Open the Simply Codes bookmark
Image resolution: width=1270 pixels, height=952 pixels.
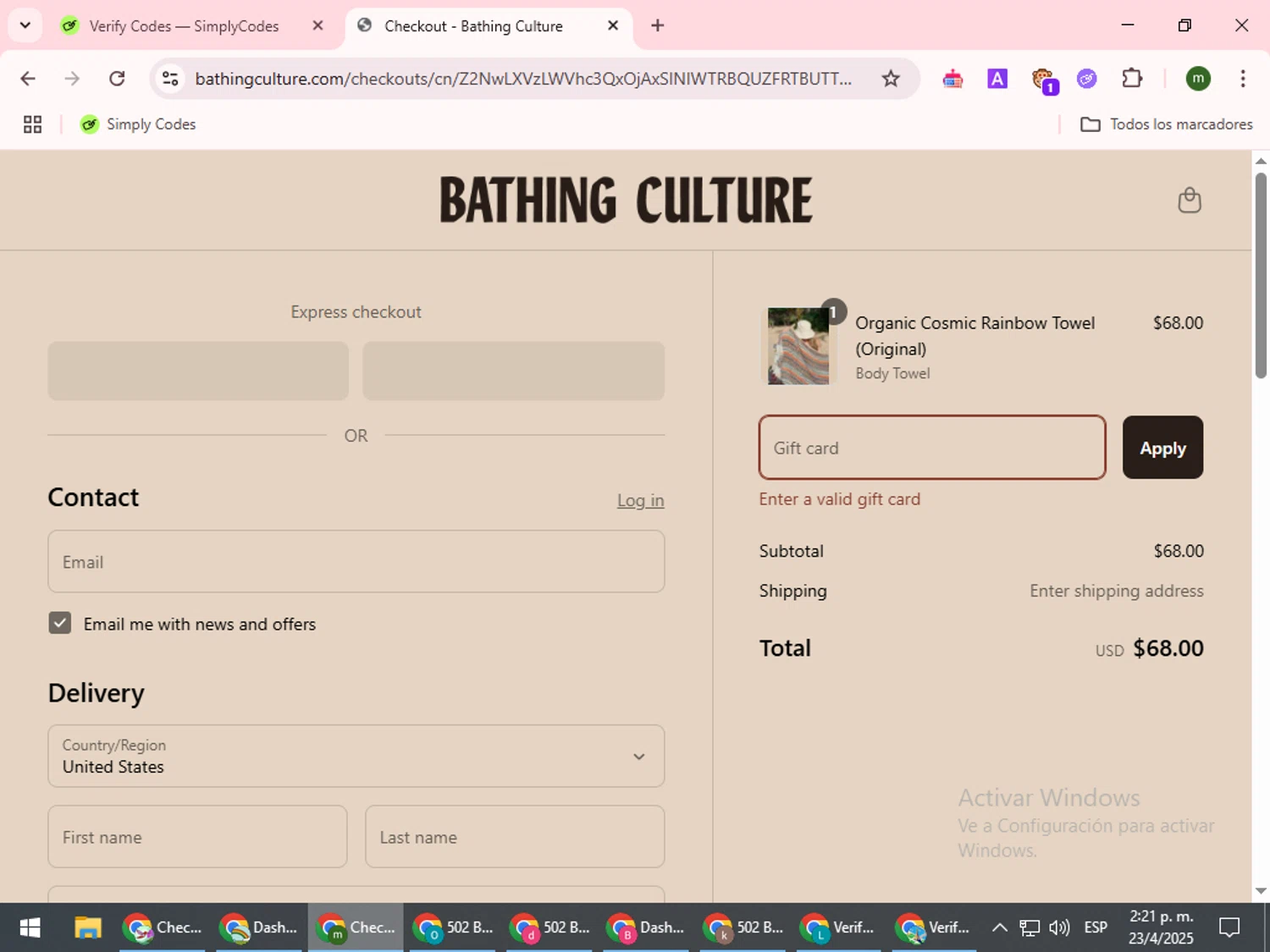click(x=138, y=124)
